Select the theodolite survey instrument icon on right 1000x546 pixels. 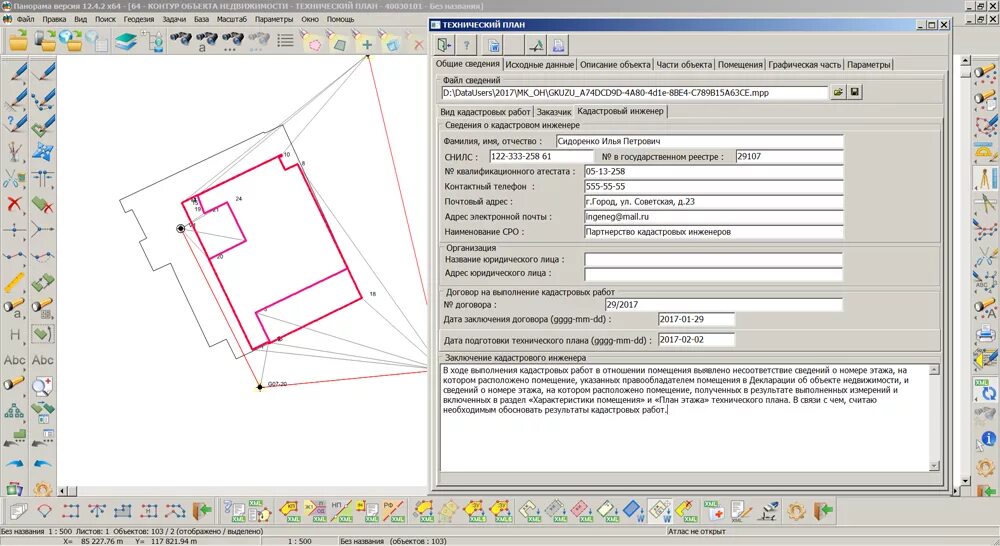pyautogui.click(x=987, y=178)
